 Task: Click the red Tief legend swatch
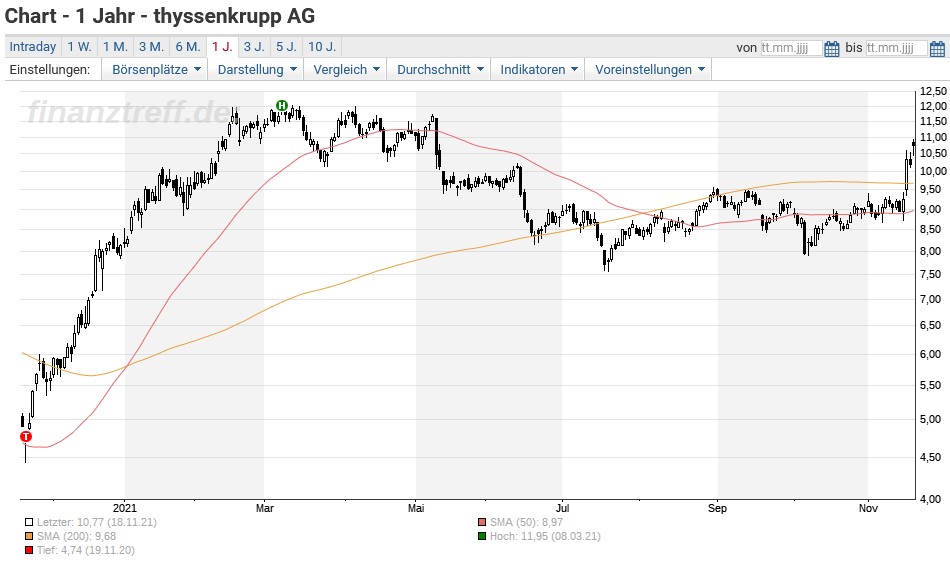click(x=29, y=550)
